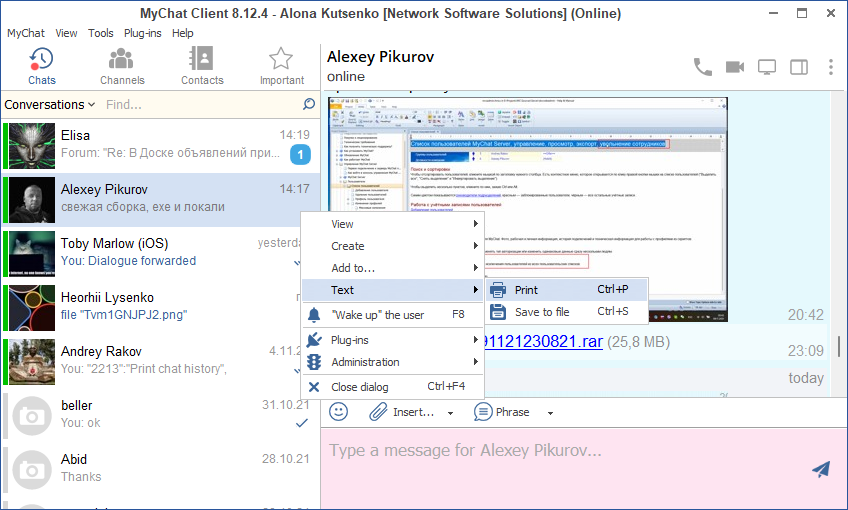Click the screen sharing monitor icon
This screenshot has width=848, height=510.
pos(767,67)
